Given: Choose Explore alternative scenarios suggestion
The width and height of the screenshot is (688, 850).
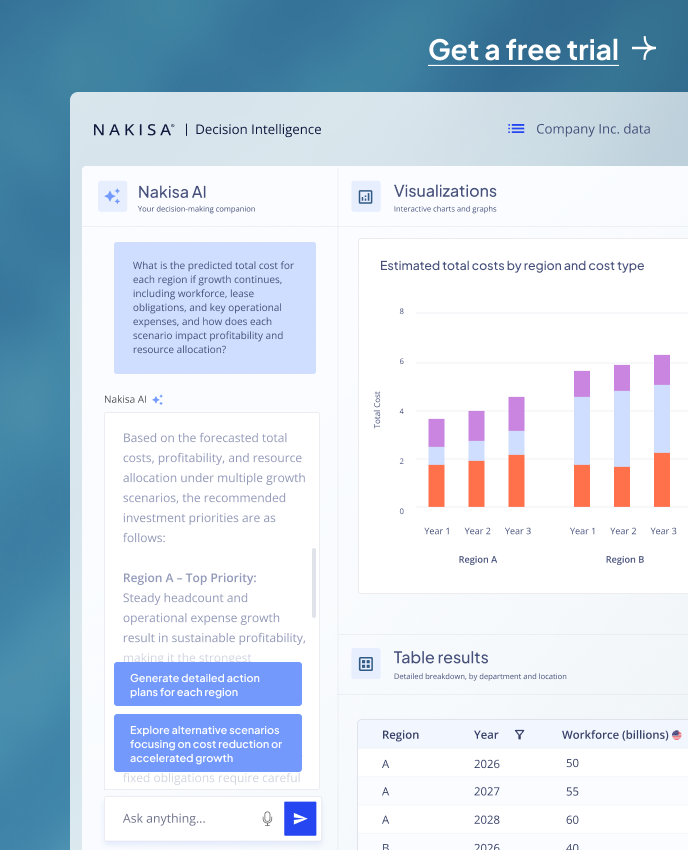Looking at the screenshot, I should [x=207, y=744].
